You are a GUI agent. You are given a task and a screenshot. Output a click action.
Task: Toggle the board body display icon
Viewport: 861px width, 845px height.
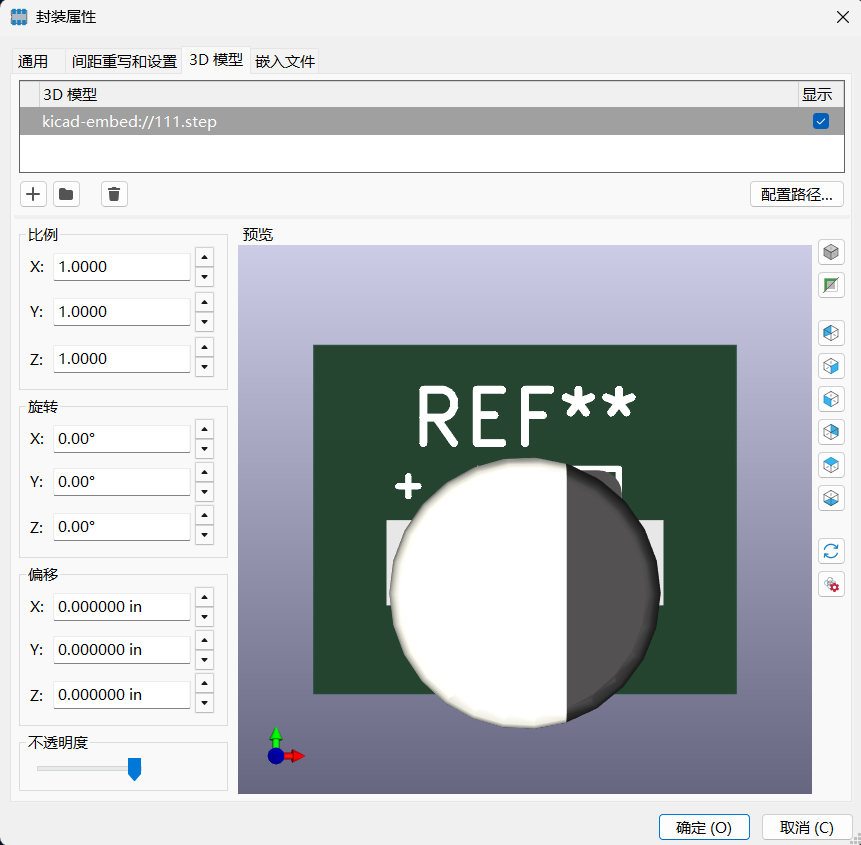pos(831,285)
